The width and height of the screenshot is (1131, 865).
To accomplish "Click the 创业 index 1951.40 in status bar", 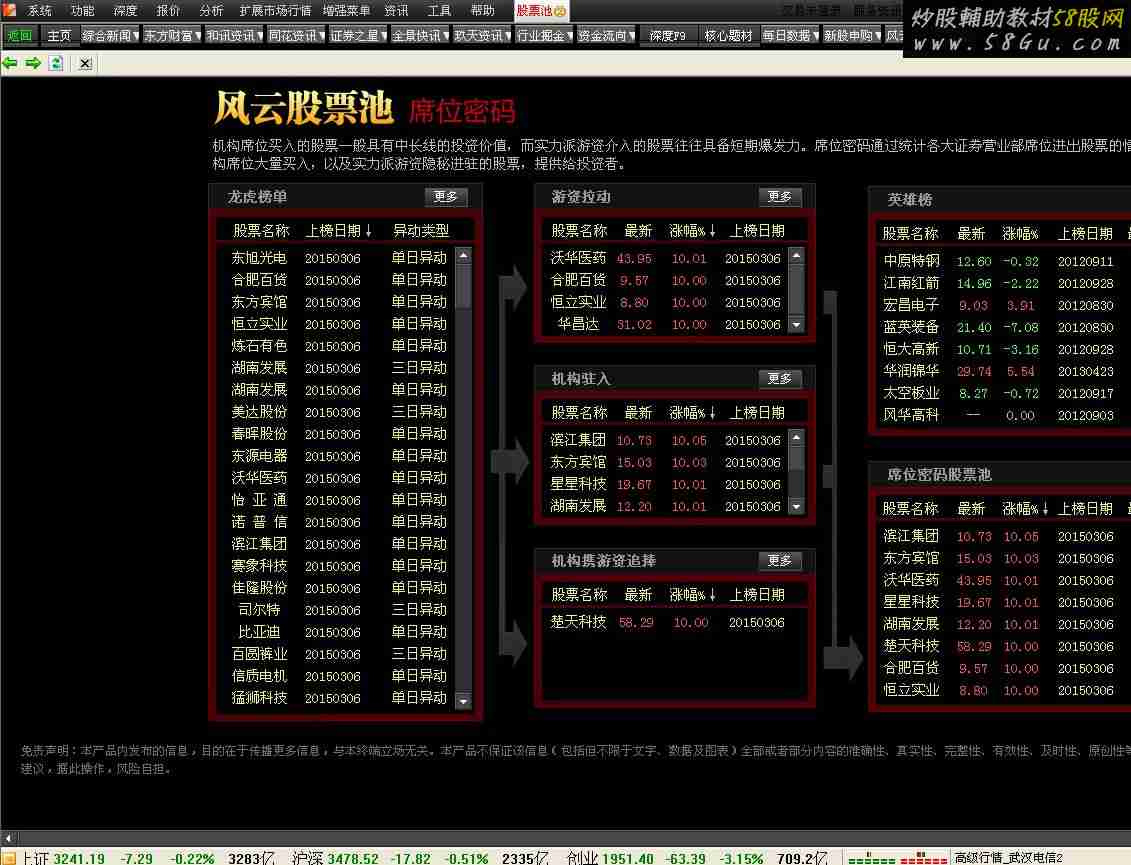I will point(628,859).
